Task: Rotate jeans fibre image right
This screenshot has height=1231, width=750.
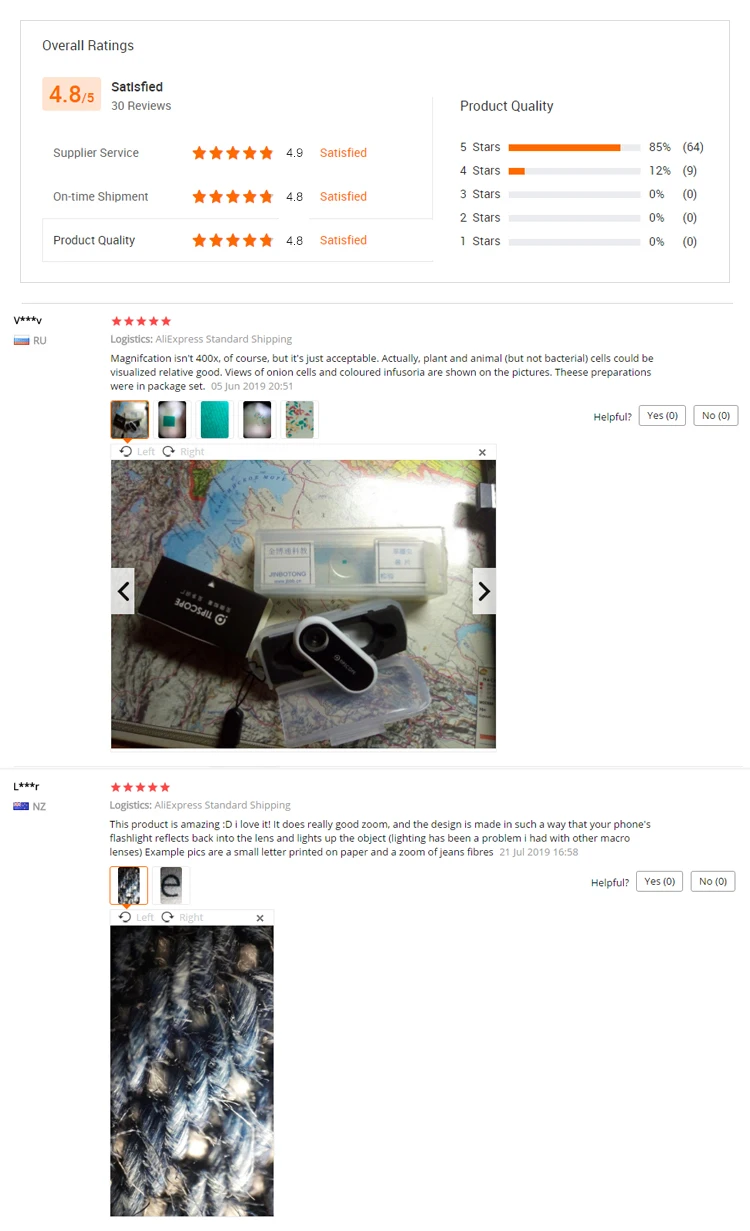Action: coord(182,917)
